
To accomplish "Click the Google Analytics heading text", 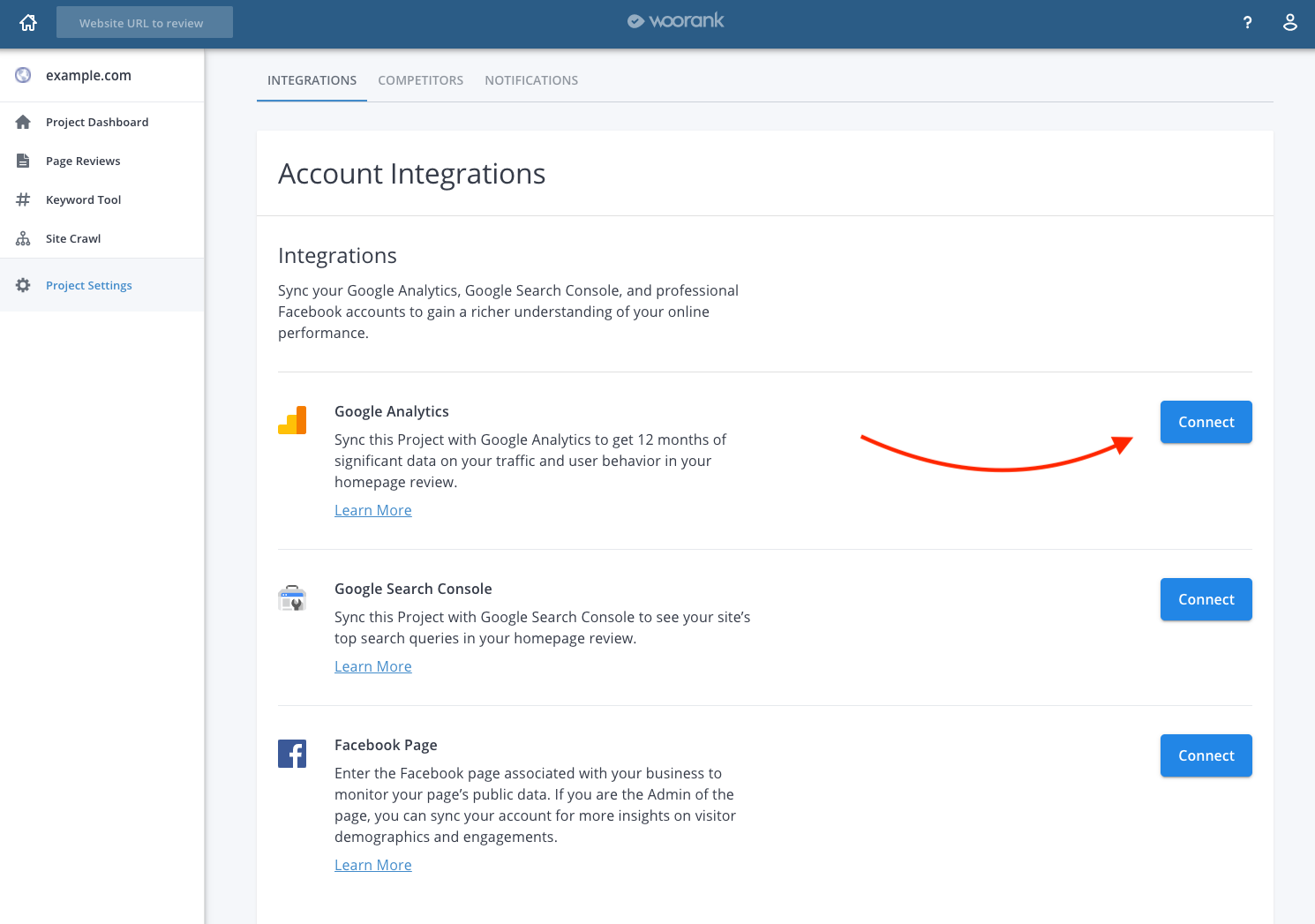I will [392, 411].
